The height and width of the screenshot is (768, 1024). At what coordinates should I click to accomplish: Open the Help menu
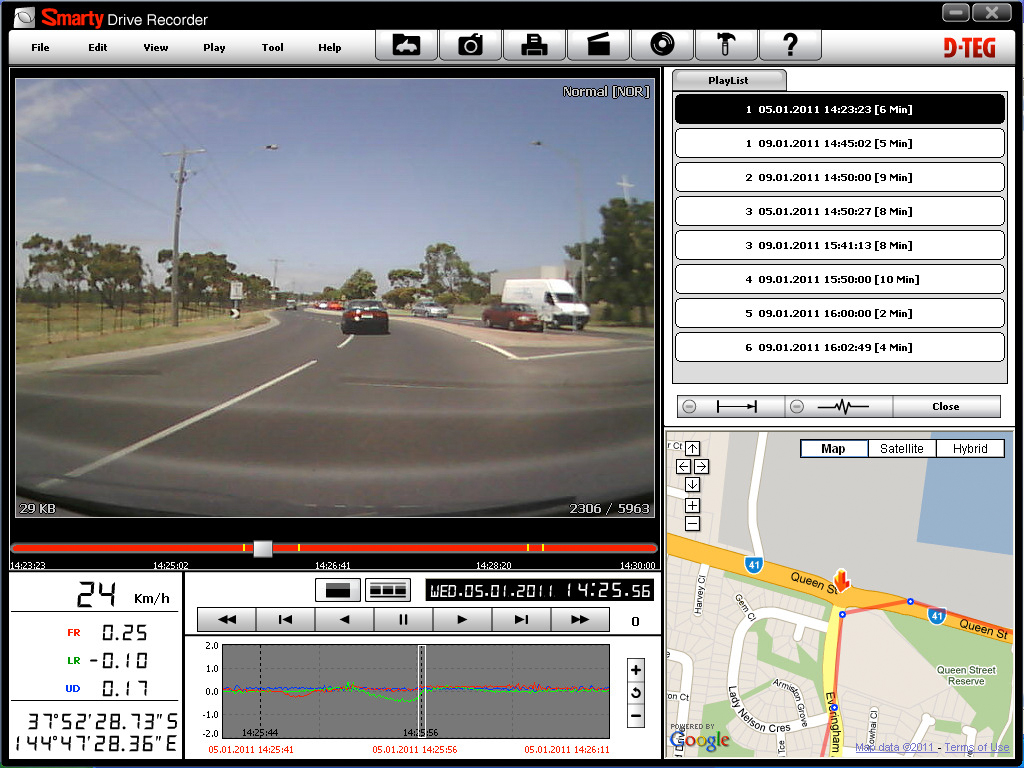coord(330,47)
